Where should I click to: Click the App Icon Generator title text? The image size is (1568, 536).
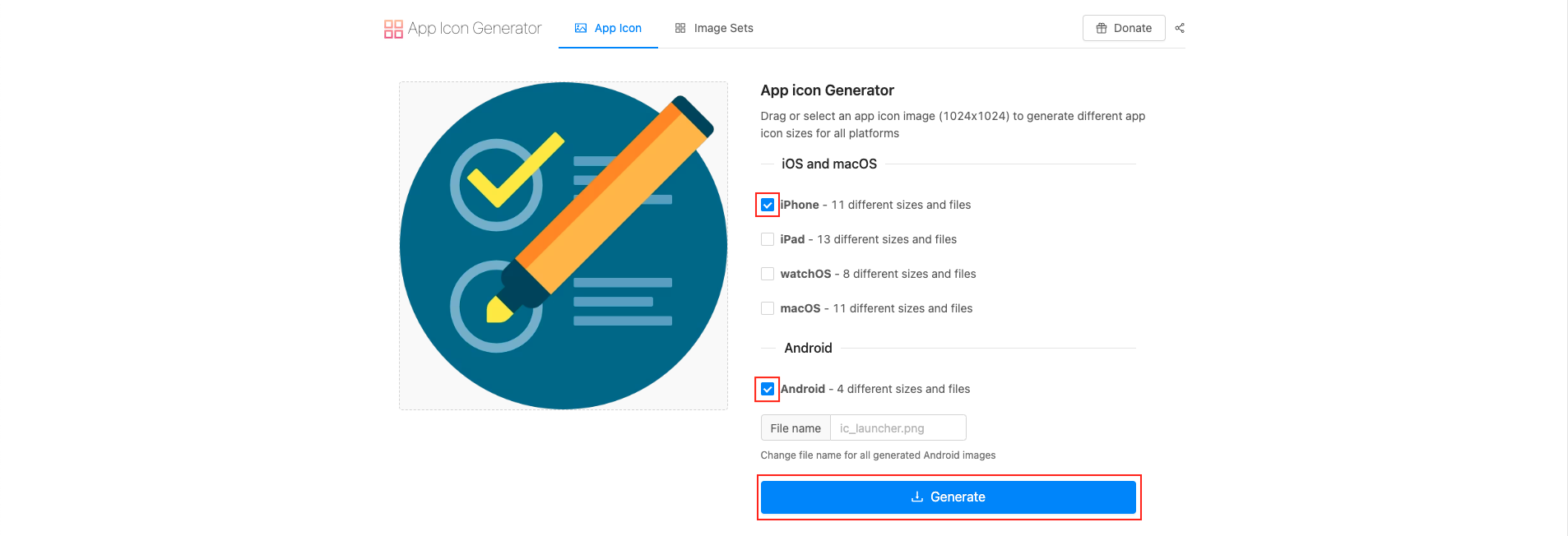475,29
